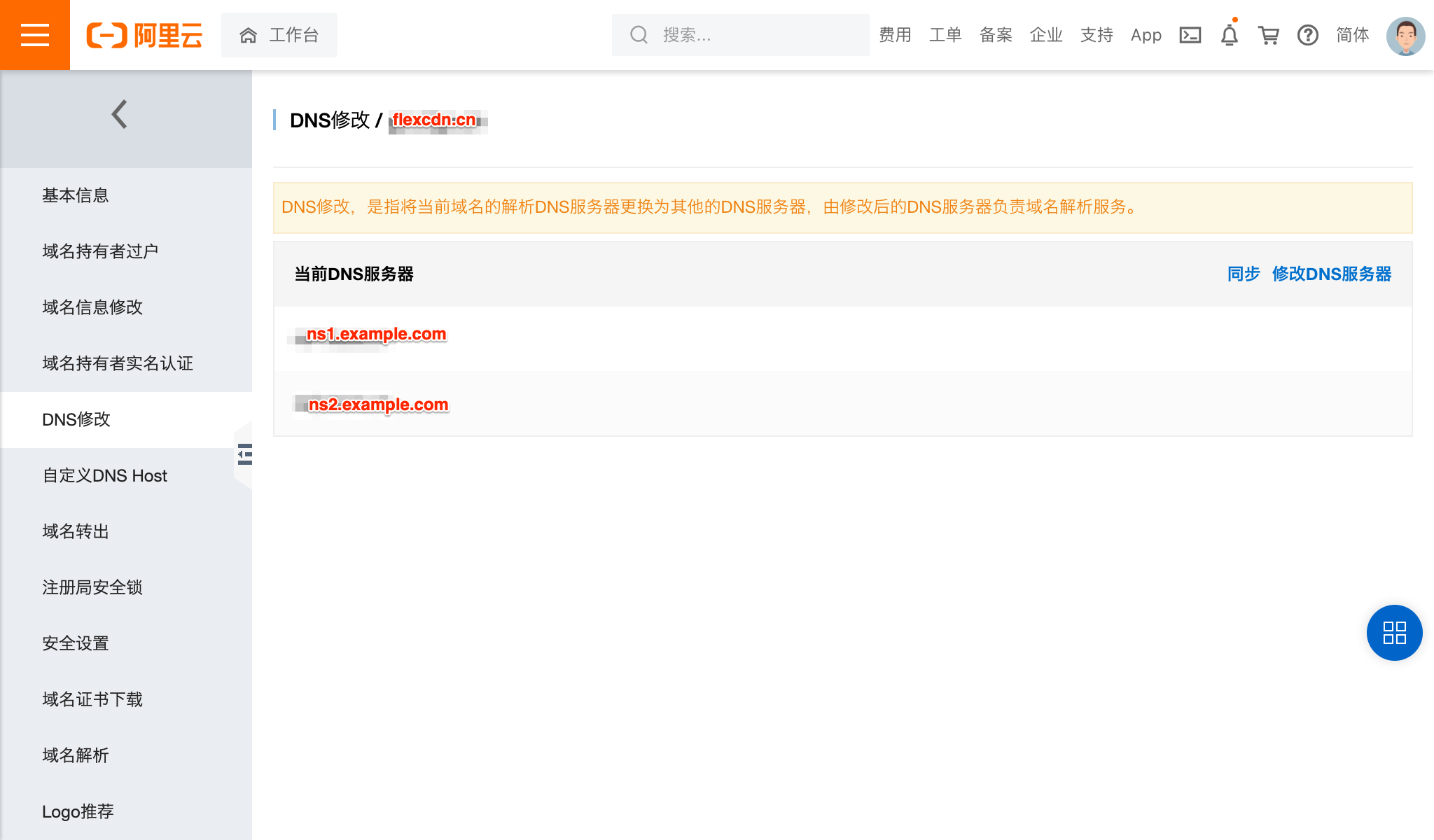Go to 工作台 via the home icon

coord(279,34)
